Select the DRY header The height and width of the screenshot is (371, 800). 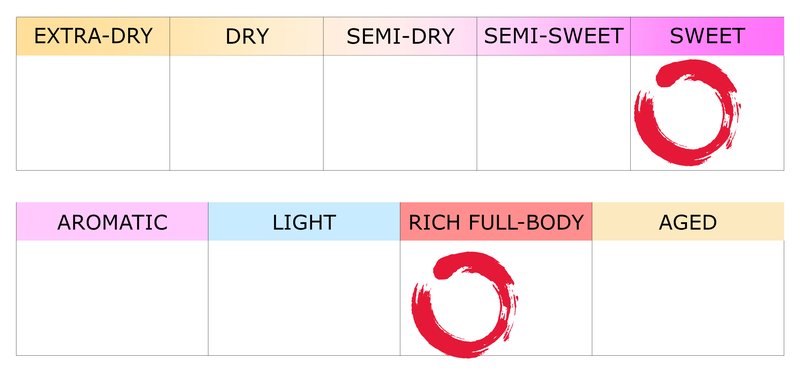point(246,36)
